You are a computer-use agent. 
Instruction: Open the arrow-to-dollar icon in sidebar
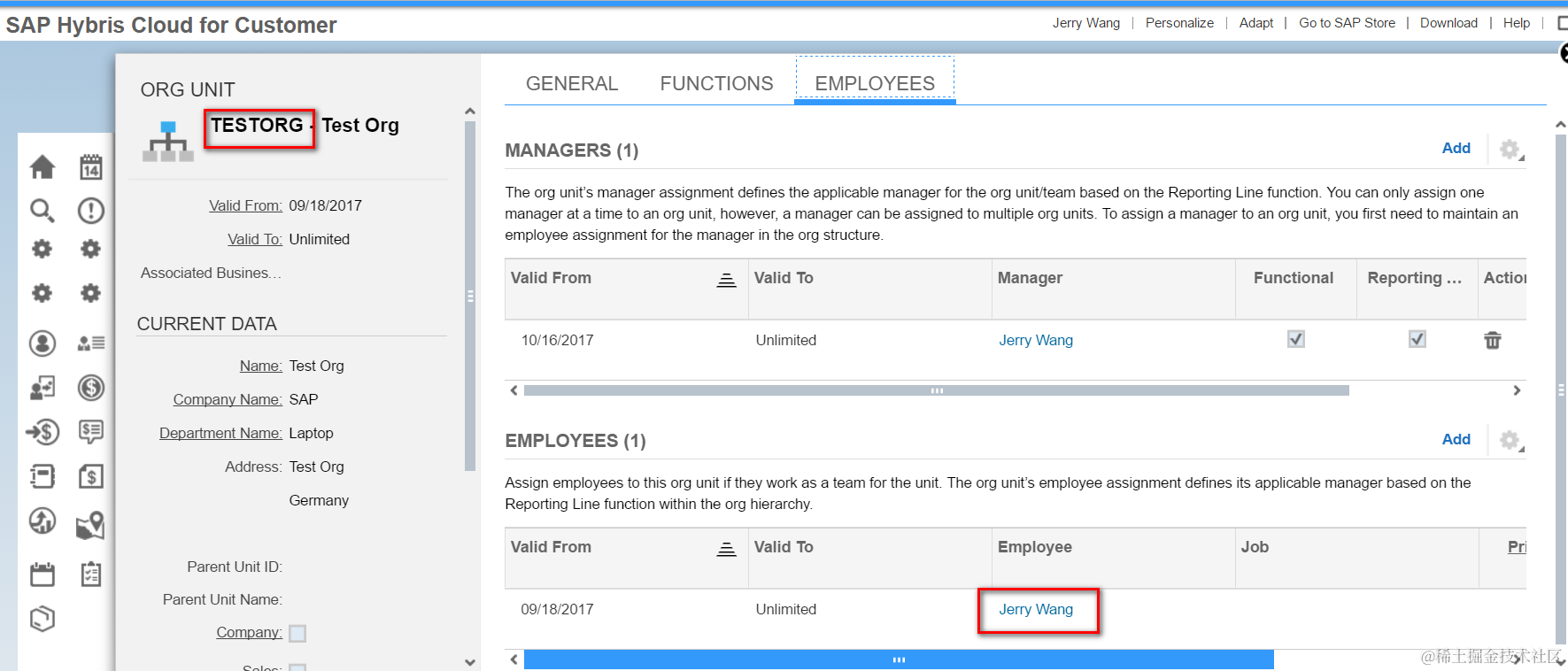click(42, 432)
